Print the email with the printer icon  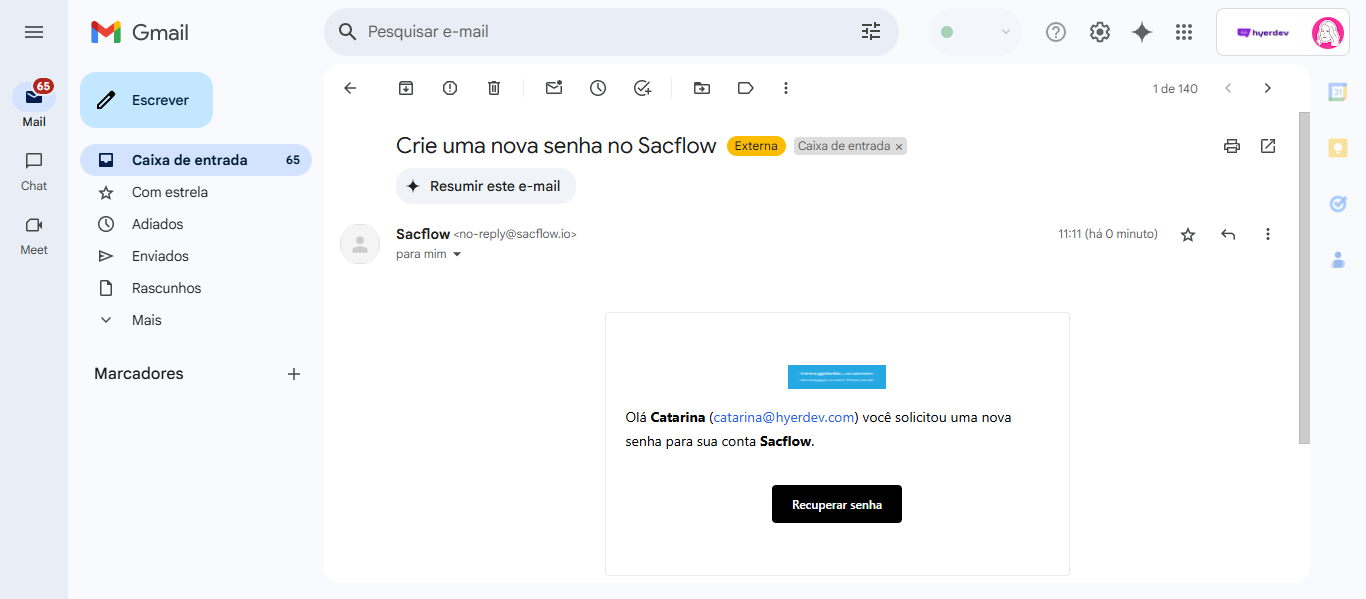click(x=1232, y=146)
